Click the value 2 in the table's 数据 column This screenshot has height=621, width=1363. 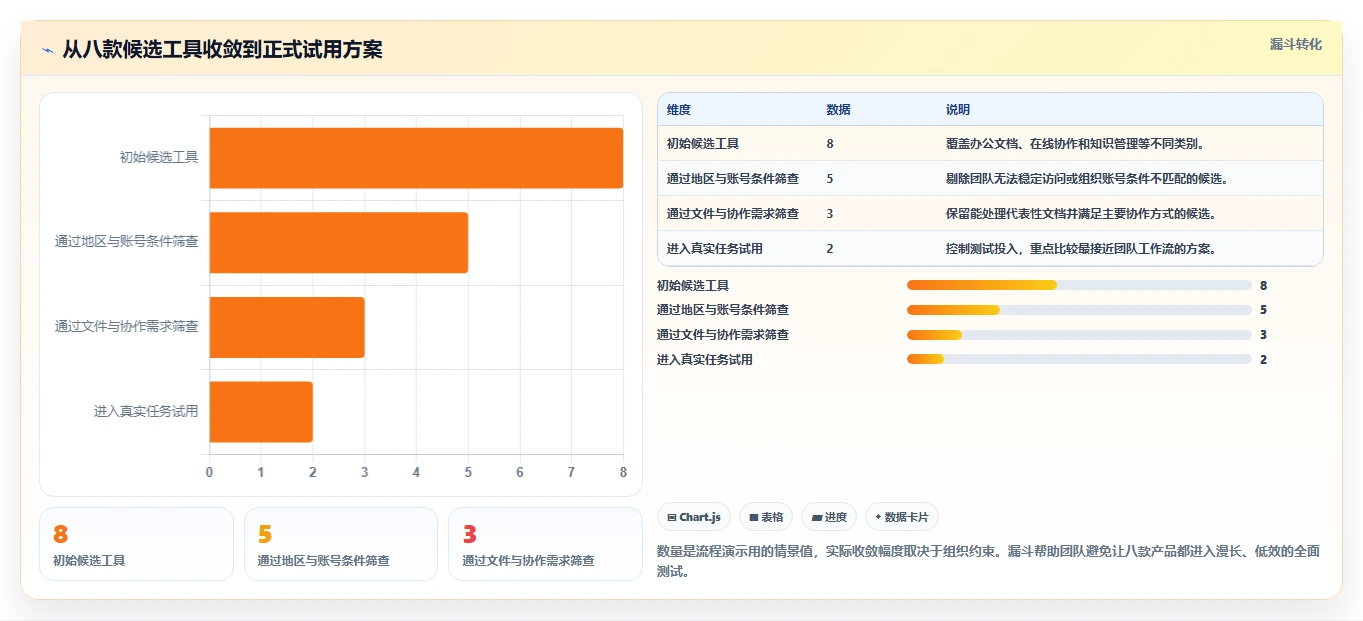click(x=830, y=249)
